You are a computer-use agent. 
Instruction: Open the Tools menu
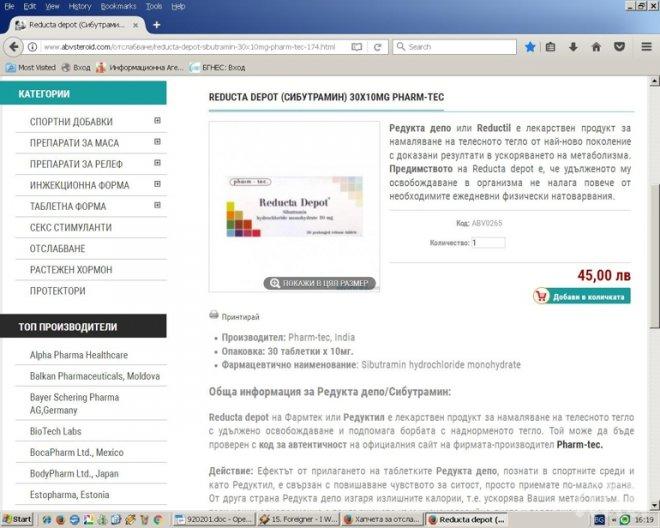pos(154,6)
